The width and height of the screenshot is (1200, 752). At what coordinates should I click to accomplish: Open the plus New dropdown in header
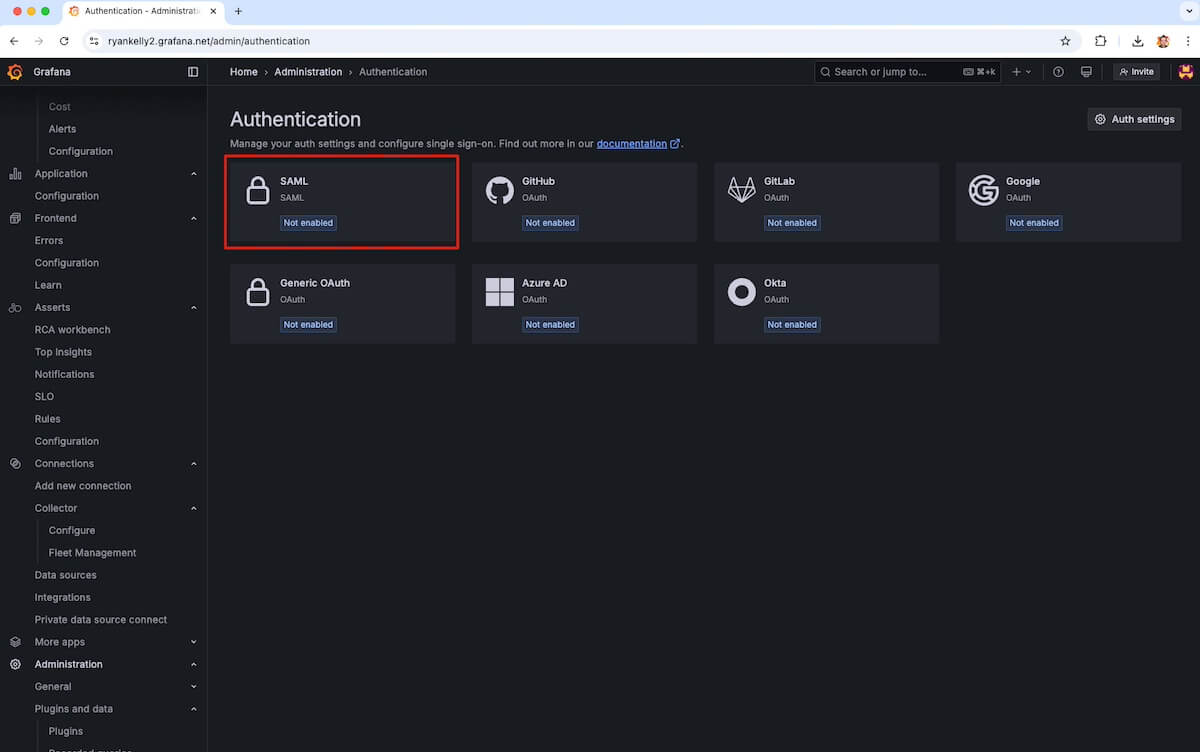tap(1021, 72)
